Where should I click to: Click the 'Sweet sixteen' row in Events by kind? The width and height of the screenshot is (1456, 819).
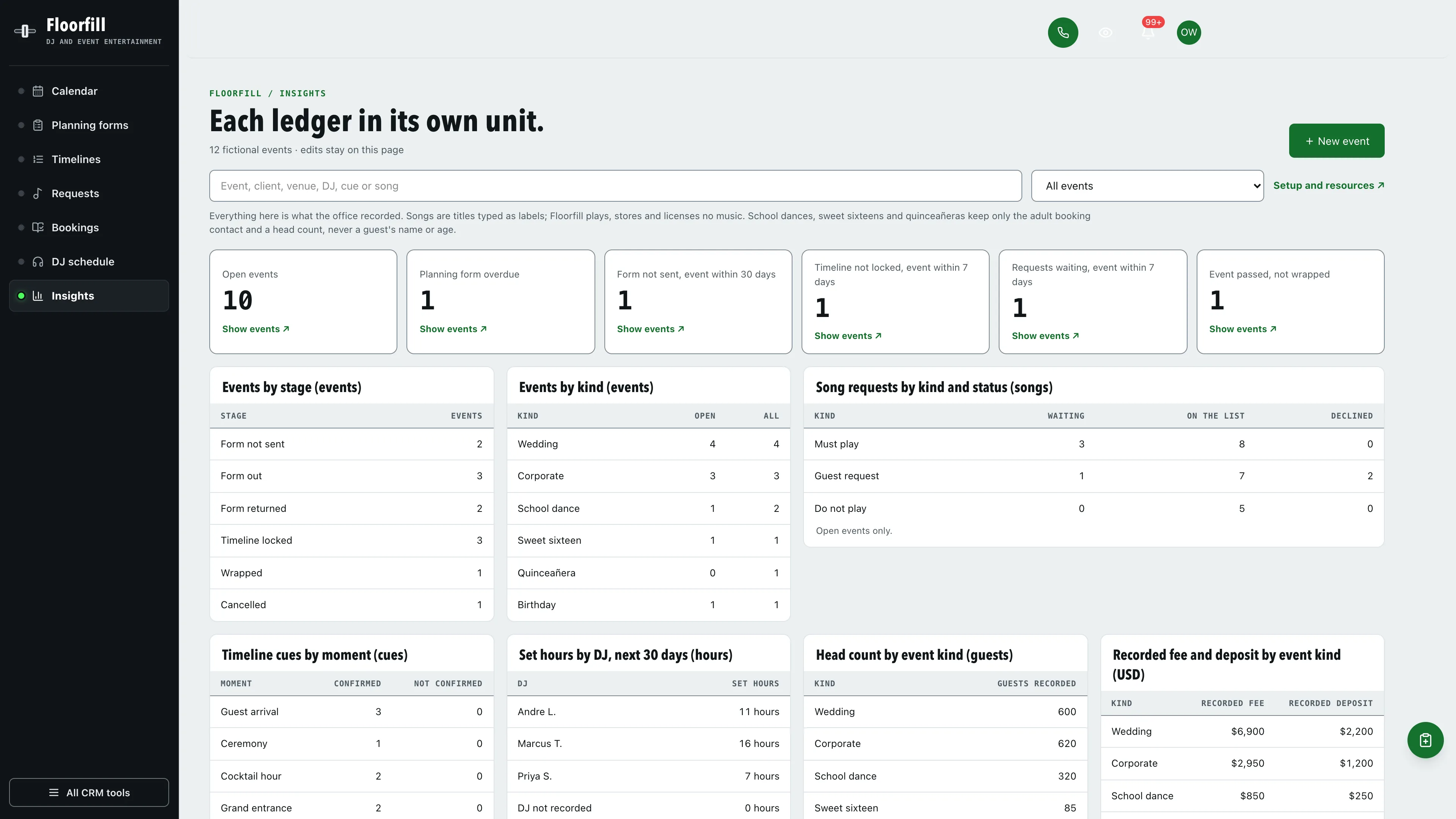click(648, 540)
